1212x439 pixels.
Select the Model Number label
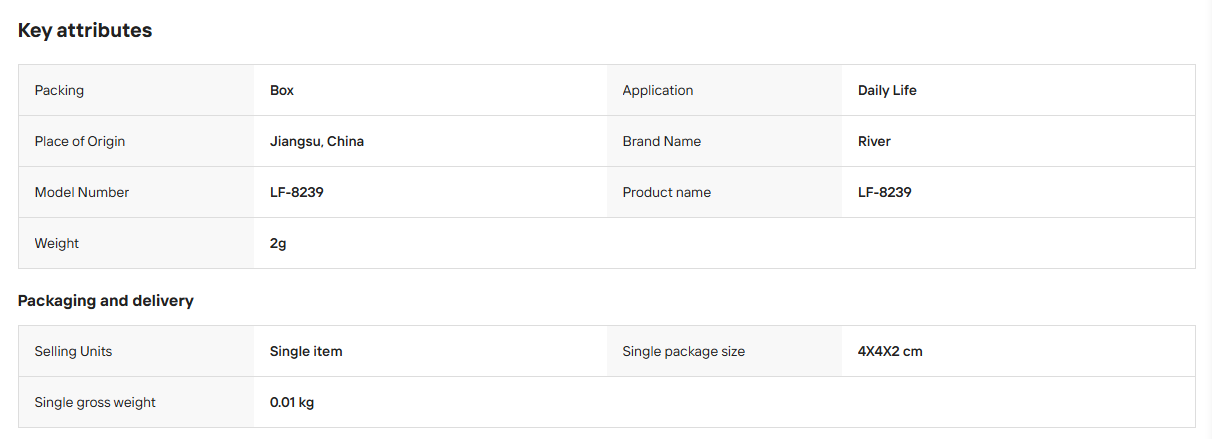tap(82, 192)
